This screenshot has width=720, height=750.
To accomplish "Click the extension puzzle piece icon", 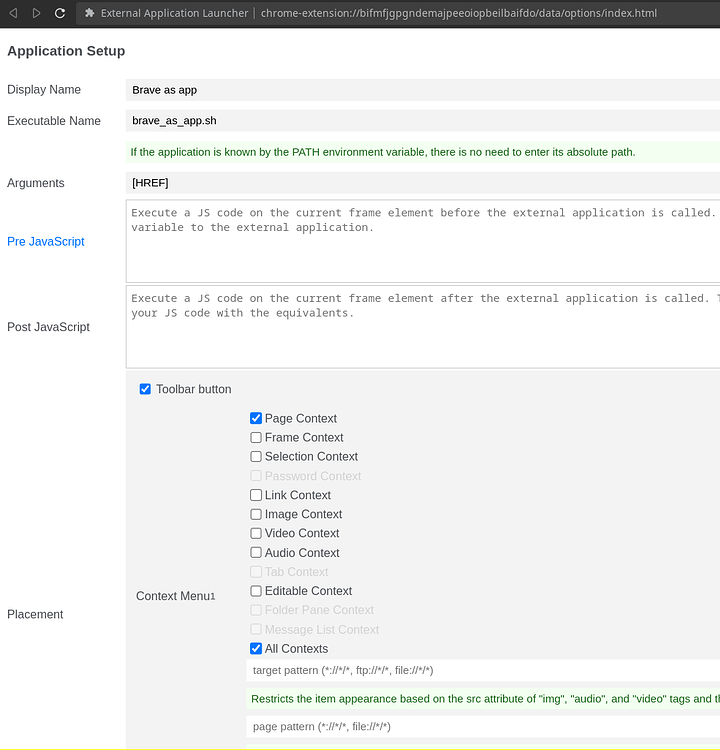I will click(x=90, y=13).
